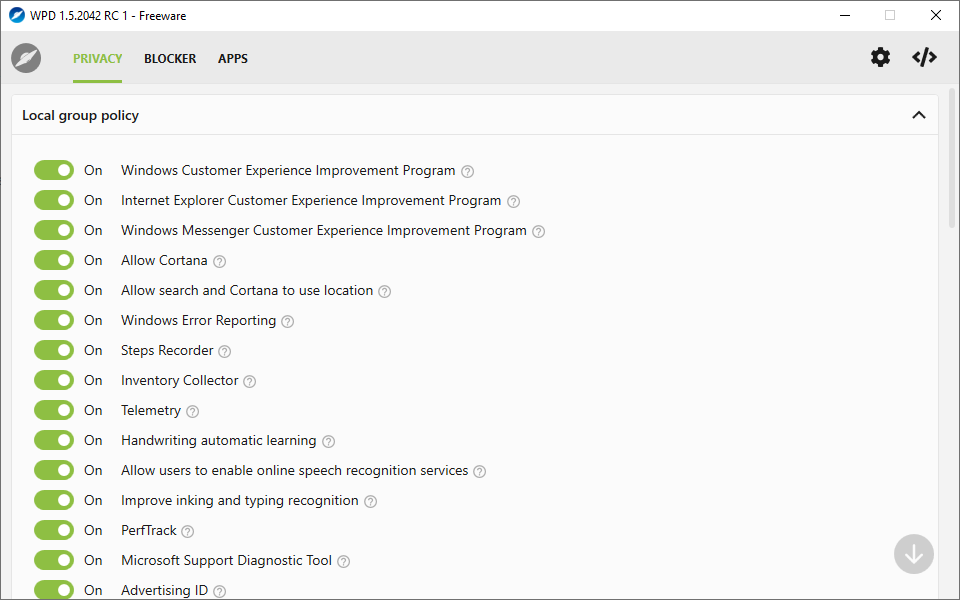Click help icon beside Steps Recorder
Viewport: 960px width, 600px height.
point(225,351)
